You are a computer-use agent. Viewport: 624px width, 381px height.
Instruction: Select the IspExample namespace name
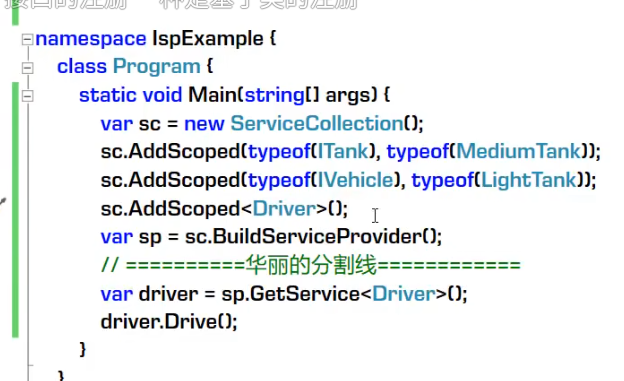pos(208,39)
